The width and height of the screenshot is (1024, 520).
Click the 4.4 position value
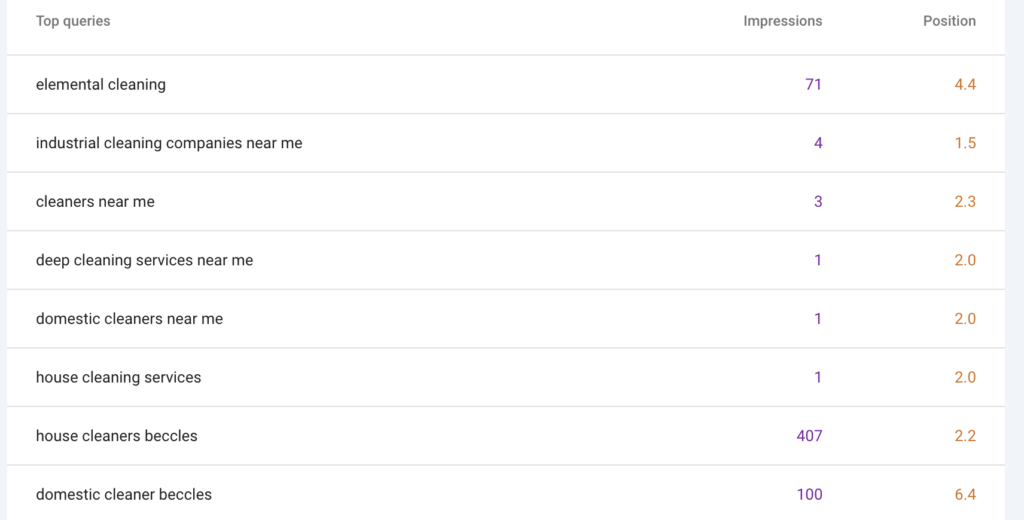point(964,85)
